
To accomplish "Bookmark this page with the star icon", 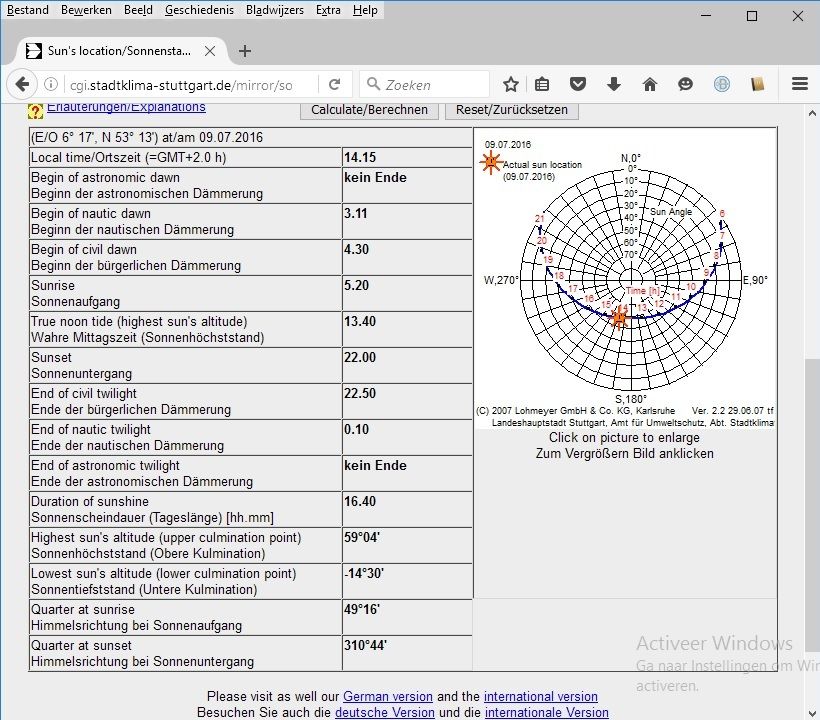I will 511,84.
